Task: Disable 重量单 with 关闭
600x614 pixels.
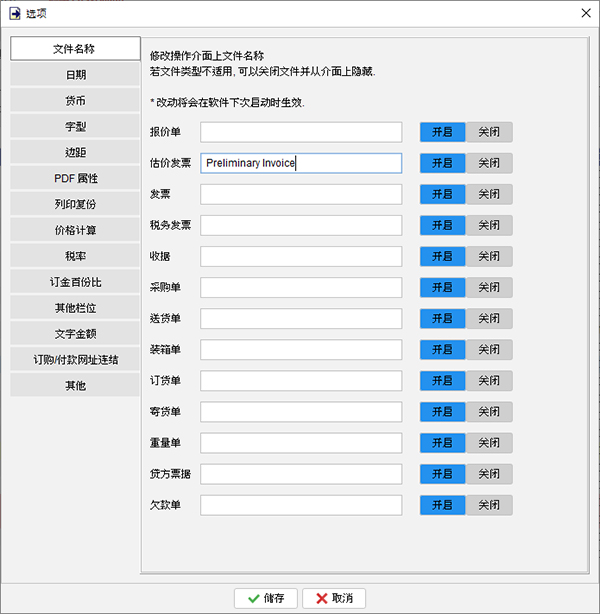Action: pyautogui.click(x=489, y=443)
